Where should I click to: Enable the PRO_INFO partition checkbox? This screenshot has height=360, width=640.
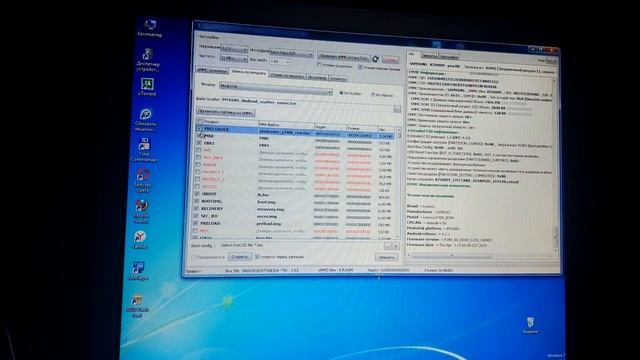pyautogui.click(x=198, y=157)
